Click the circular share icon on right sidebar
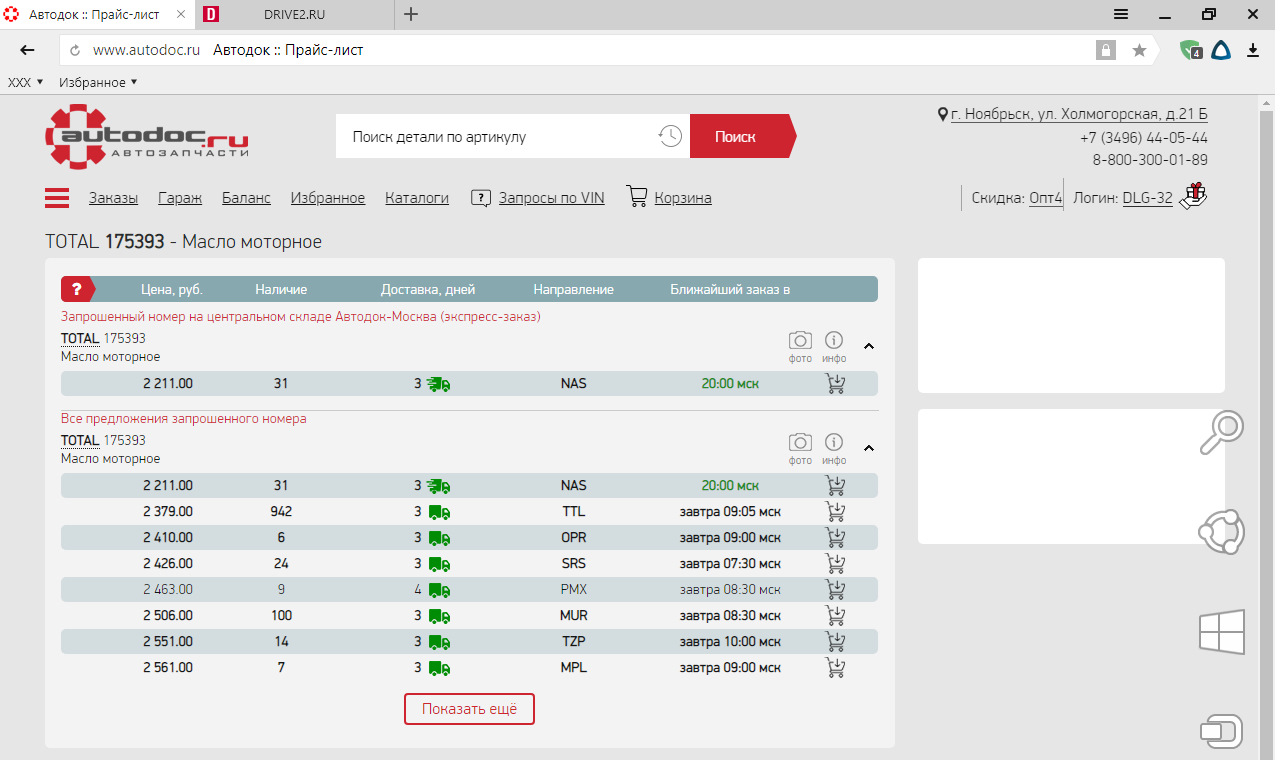1280x760 pixels. coord(1222,531)
